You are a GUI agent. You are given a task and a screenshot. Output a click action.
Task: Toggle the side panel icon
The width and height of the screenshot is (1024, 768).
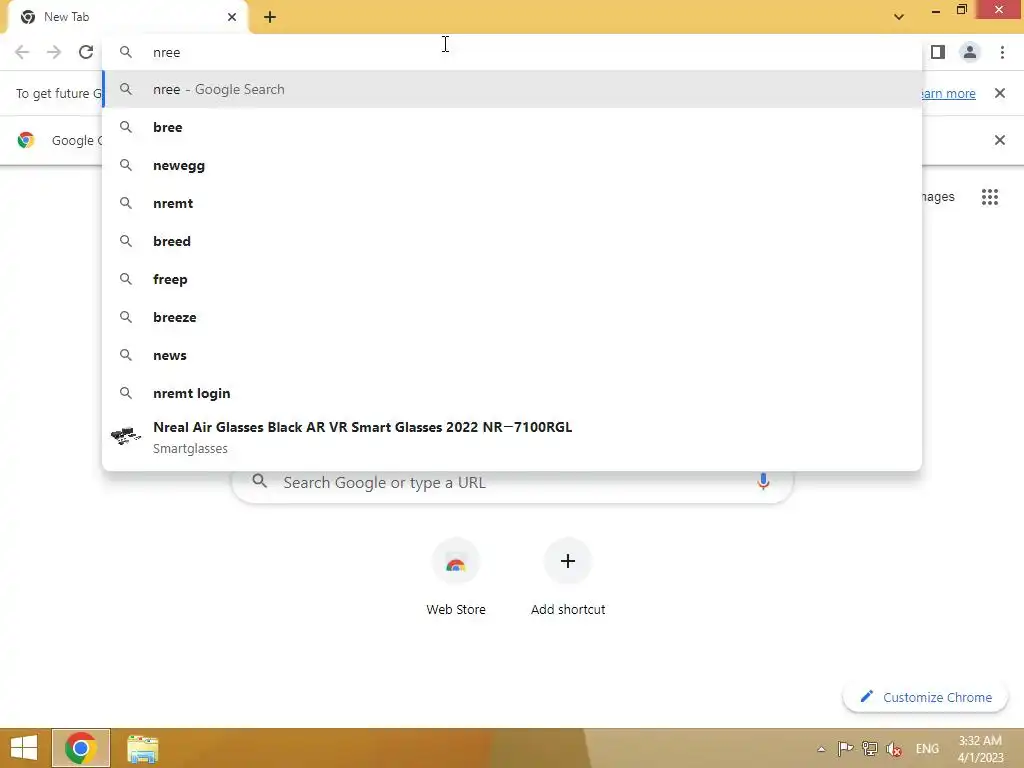938,52
